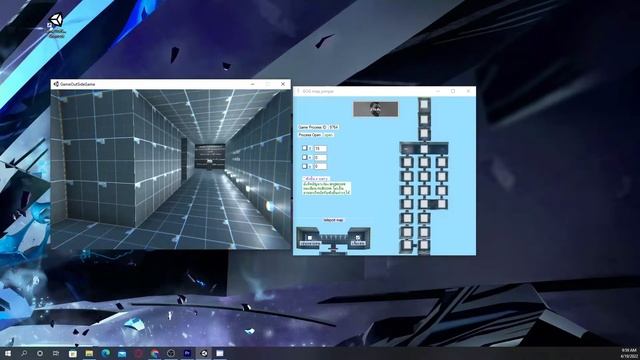Select the room in the wide horizontal corridor
The width and height of the screenshot is (640, 360).
tap(424, 149)
